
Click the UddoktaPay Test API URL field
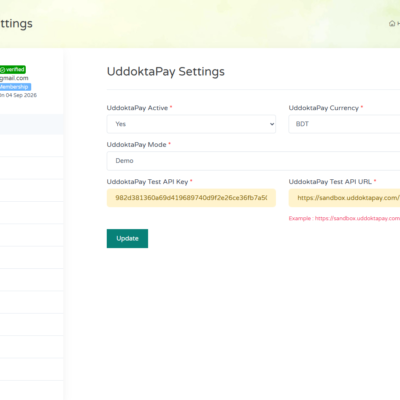344,198
